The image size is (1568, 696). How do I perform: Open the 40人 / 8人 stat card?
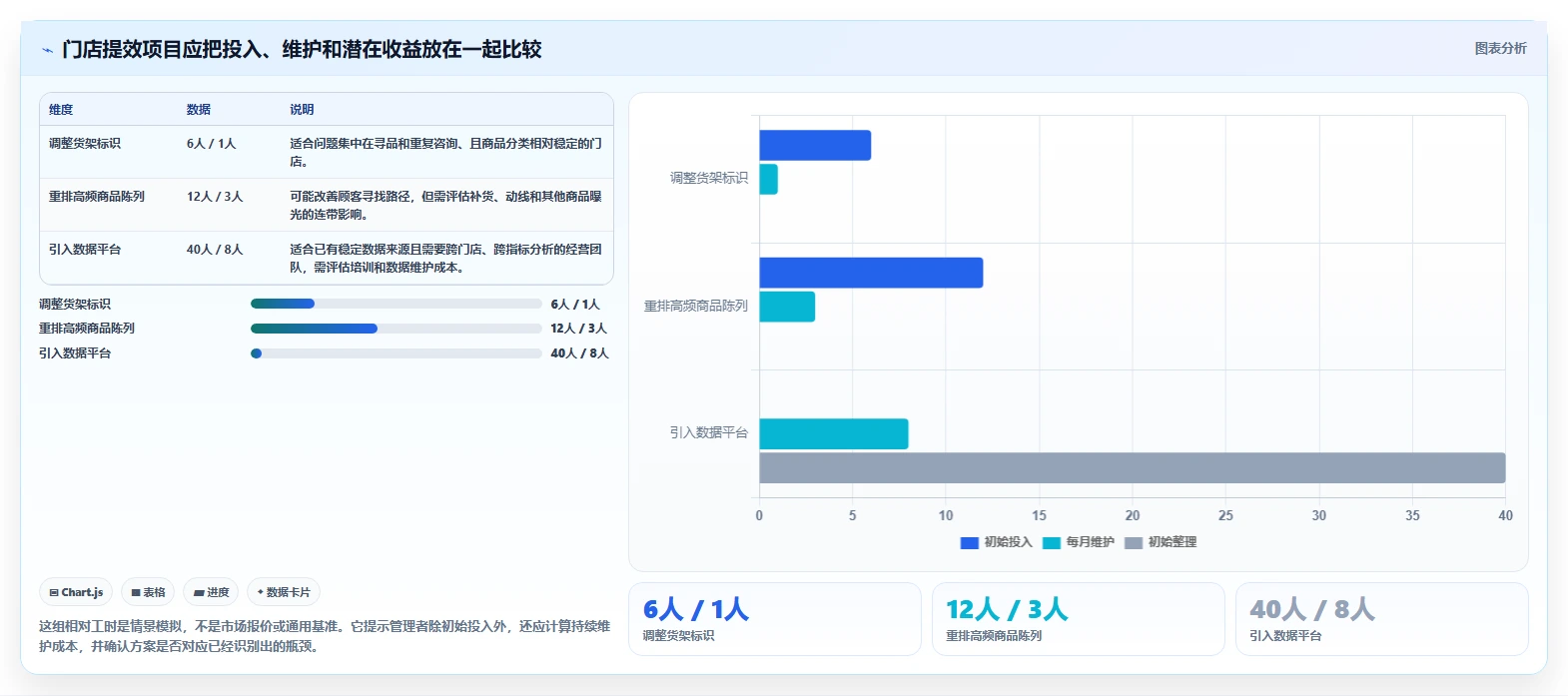pyautogui.click(x=1382, y=619)
